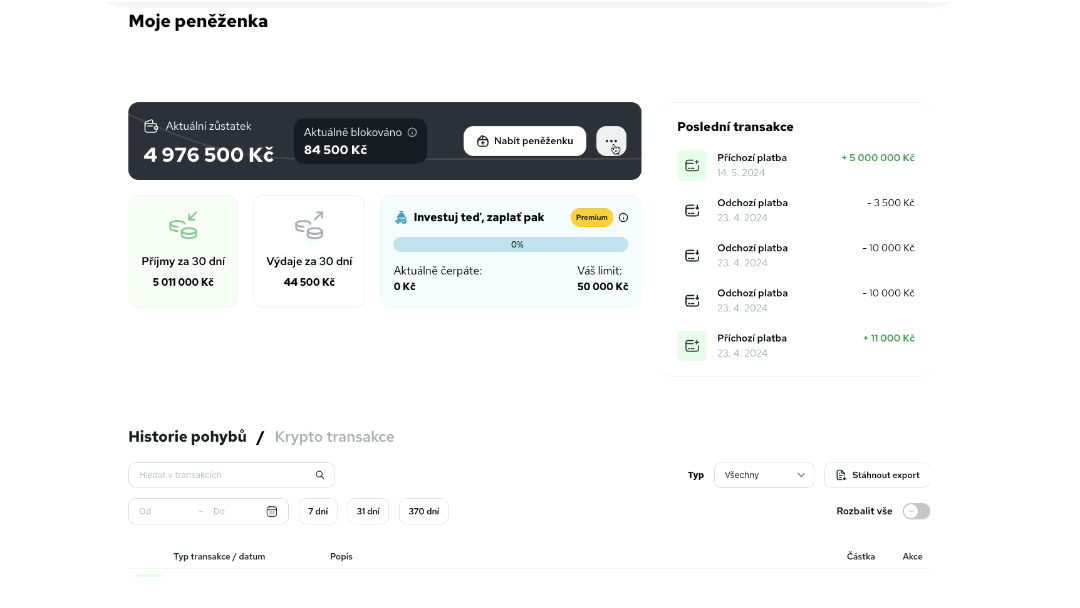This screenshot has height=608, width=1080.
Task: Click the Typ transakce / datum column header
Action: pos(219,556)
